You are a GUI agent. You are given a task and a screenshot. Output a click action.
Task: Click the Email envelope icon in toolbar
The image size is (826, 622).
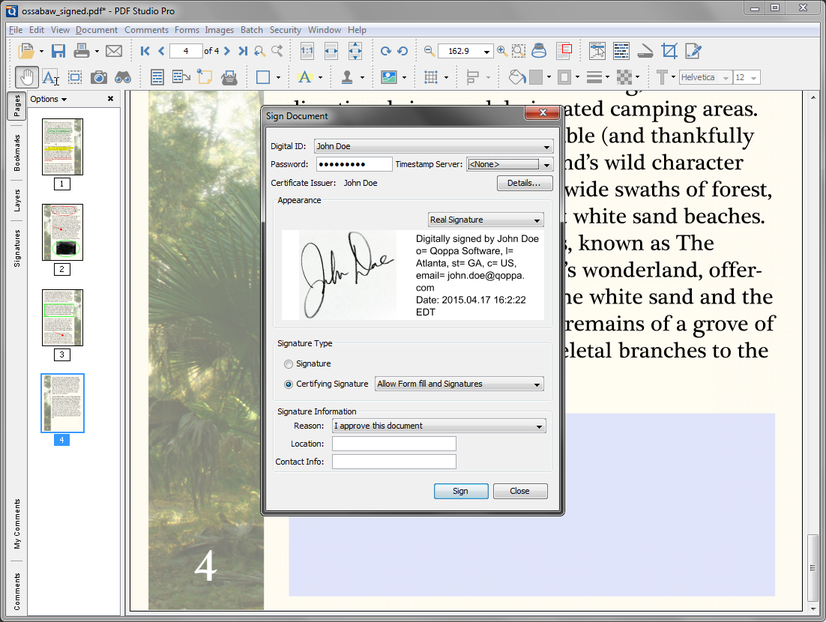tap(114, 51)
